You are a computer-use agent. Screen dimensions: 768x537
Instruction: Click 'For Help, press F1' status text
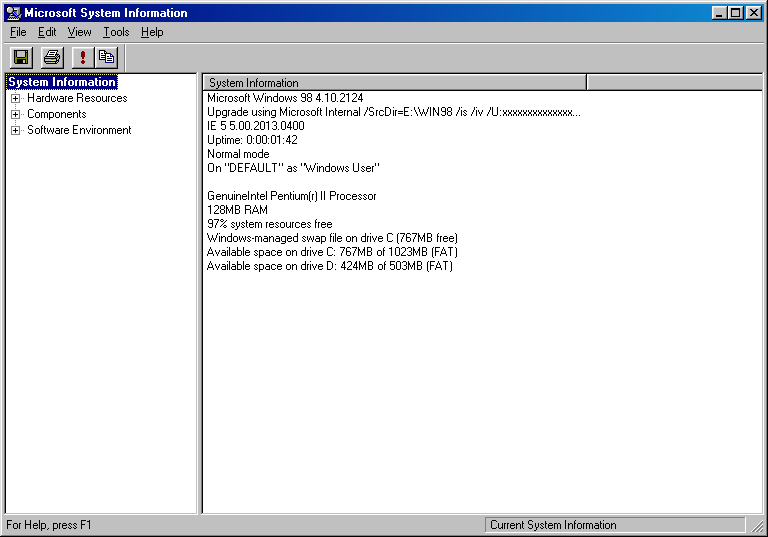click(x=49, y=525)
